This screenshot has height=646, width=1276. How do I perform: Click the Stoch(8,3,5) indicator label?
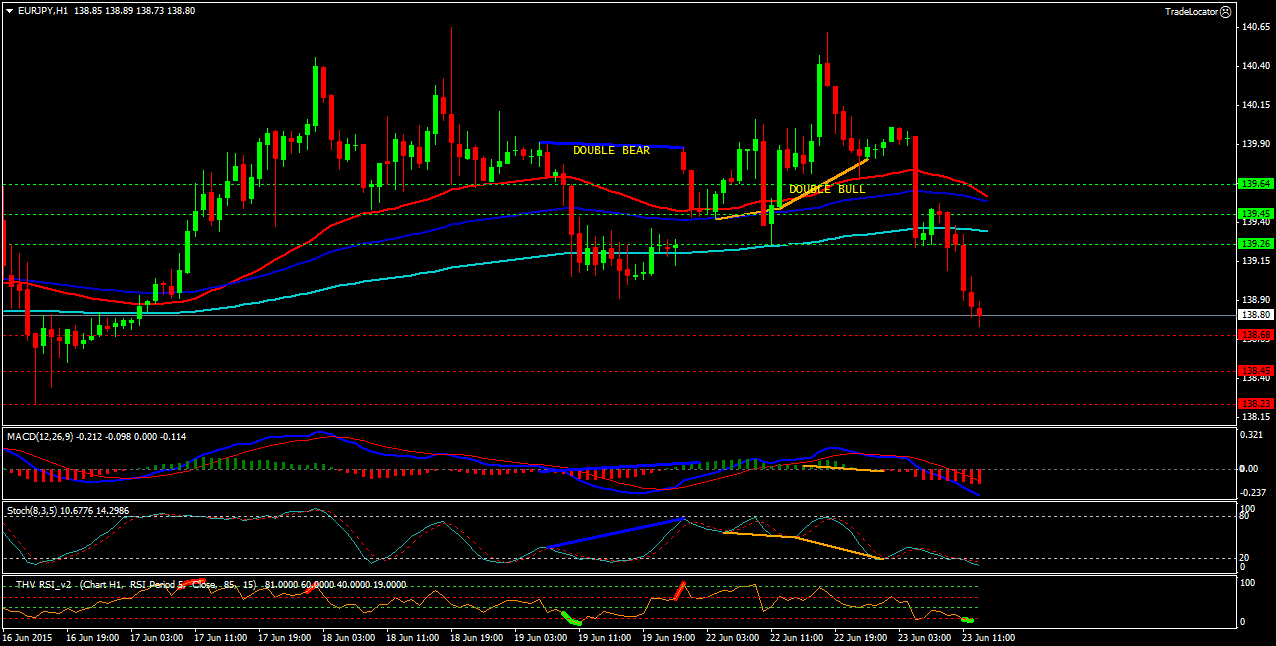tap(33, 510)
